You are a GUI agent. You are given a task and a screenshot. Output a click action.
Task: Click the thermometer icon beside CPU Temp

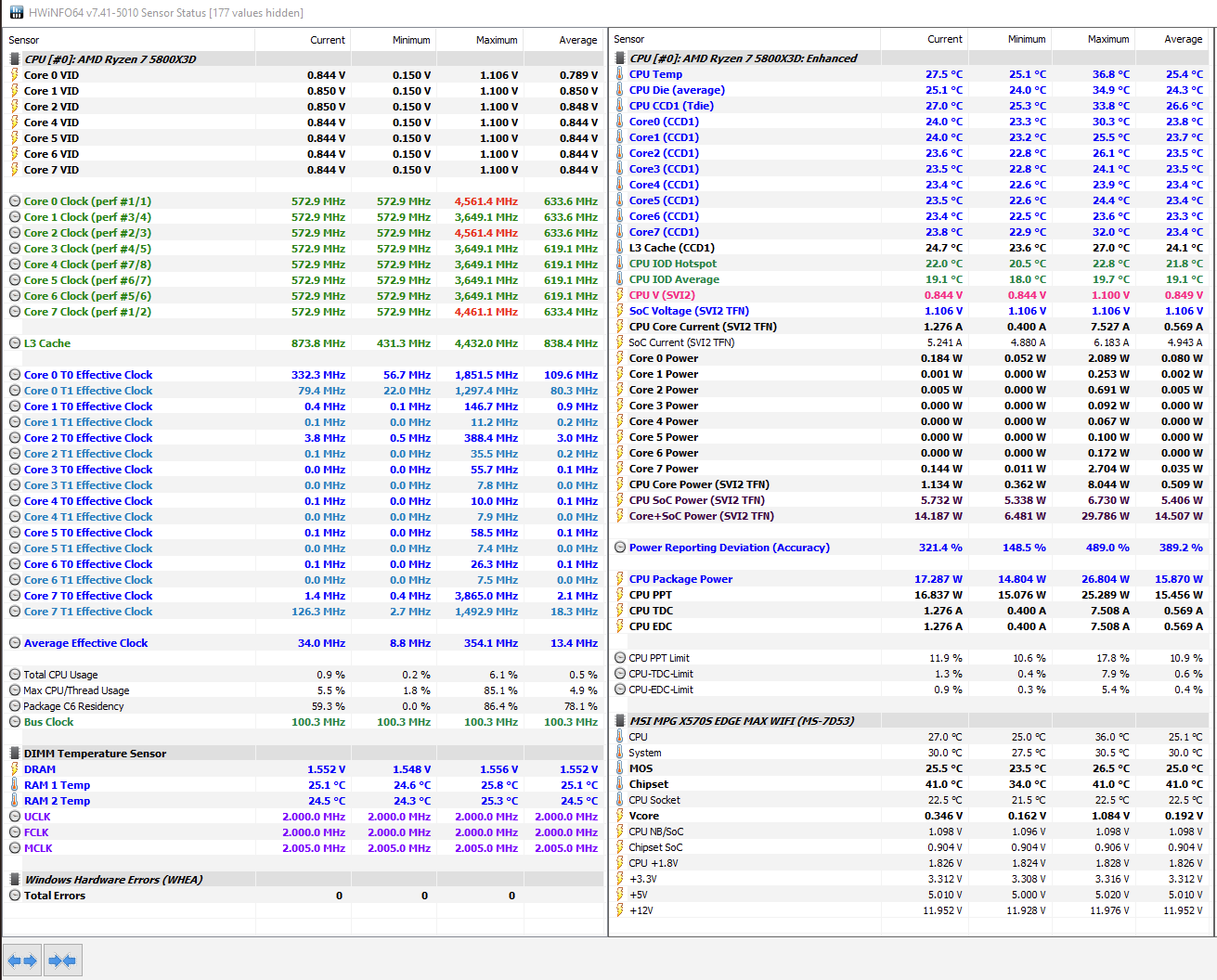point(619,74)
